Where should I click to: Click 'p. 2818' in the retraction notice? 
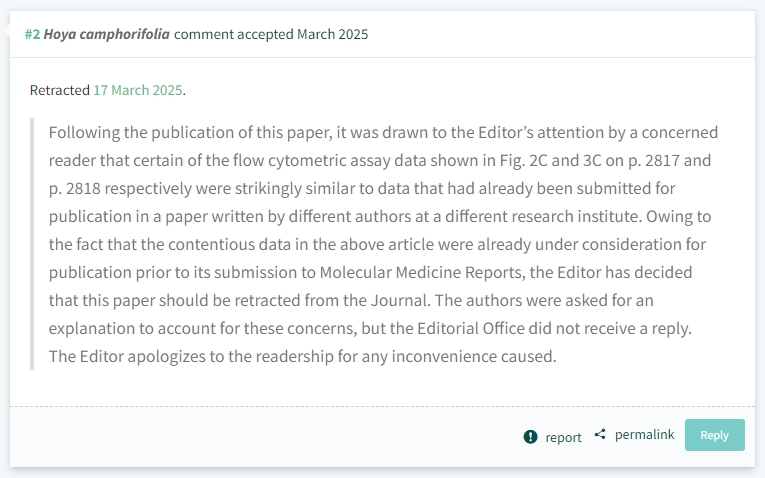pyautogui.click(x=75, y=188)
